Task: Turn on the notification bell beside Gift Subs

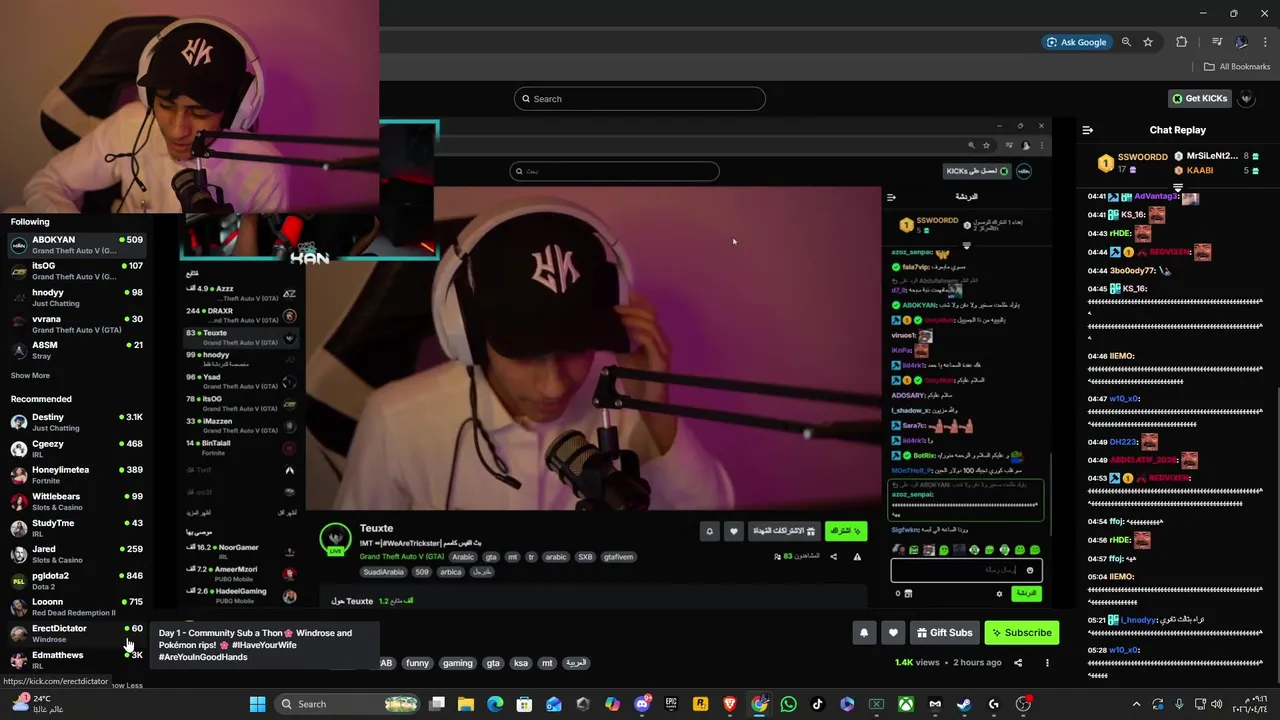Action: coord(864,632)
